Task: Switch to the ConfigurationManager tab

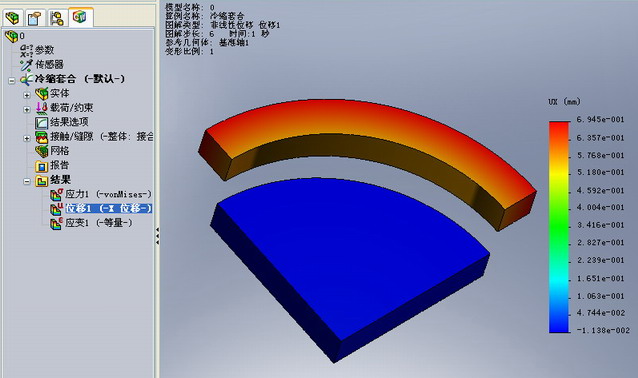Action: pos(57,17)
